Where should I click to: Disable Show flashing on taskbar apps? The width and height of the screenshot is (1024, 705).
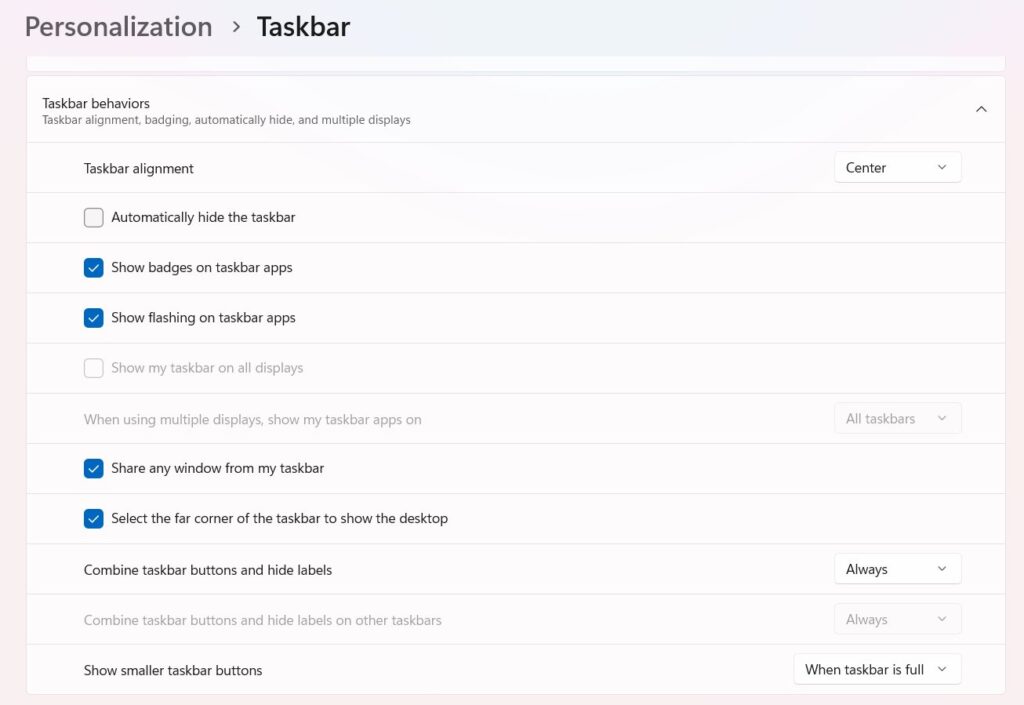coord(93,317)
